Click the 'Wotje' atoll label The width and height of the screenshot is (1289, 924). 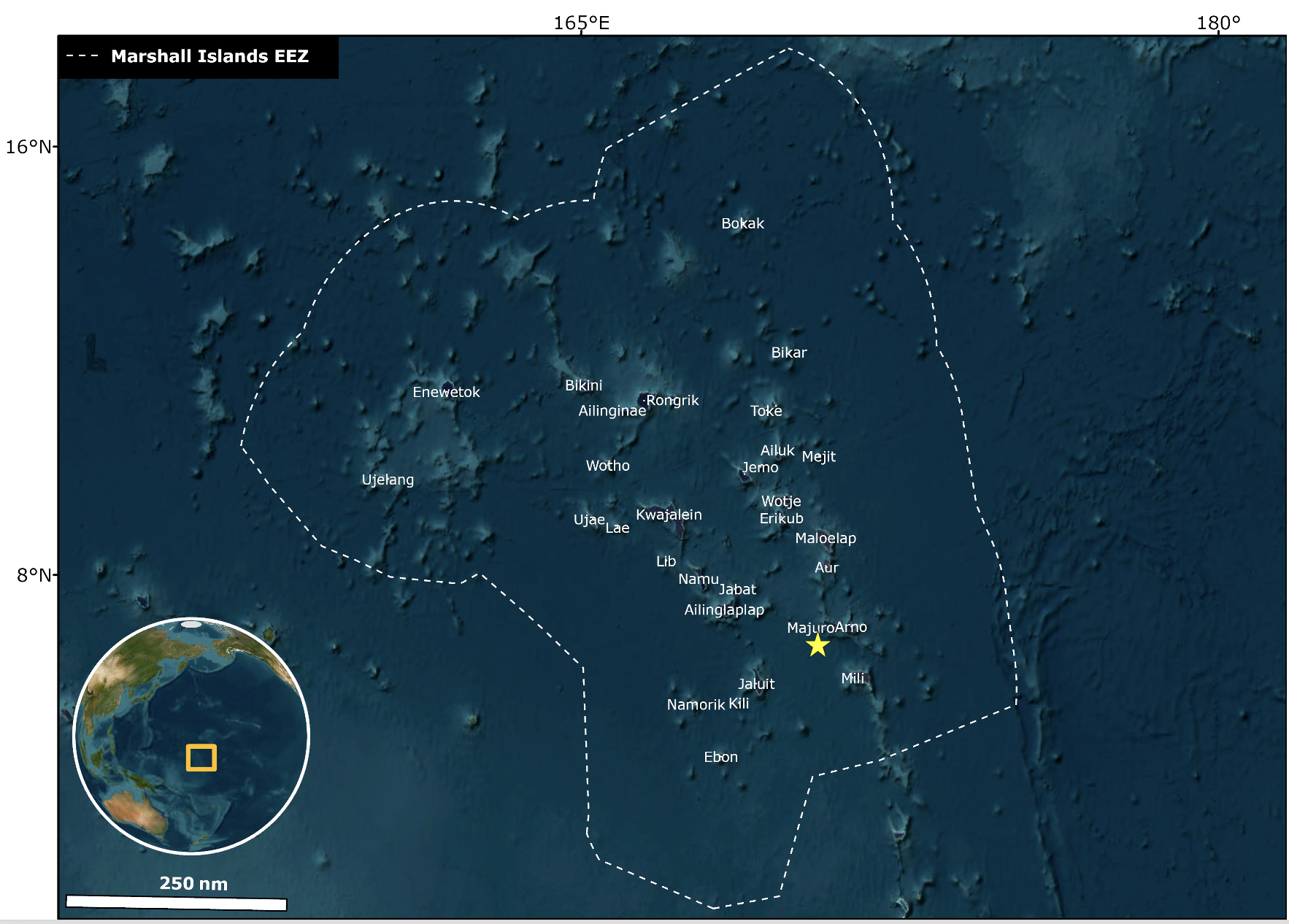point(781,501)
